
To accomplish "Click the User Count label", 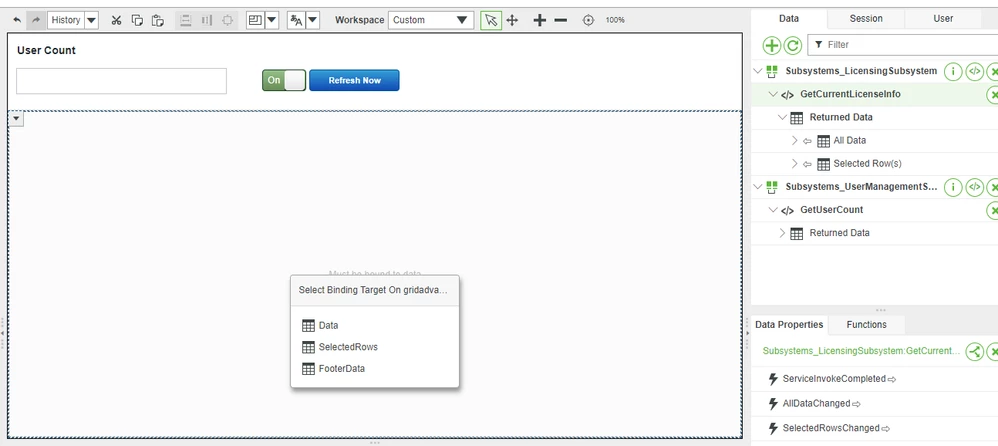I will pyautogui.click(x=46, y=50).
